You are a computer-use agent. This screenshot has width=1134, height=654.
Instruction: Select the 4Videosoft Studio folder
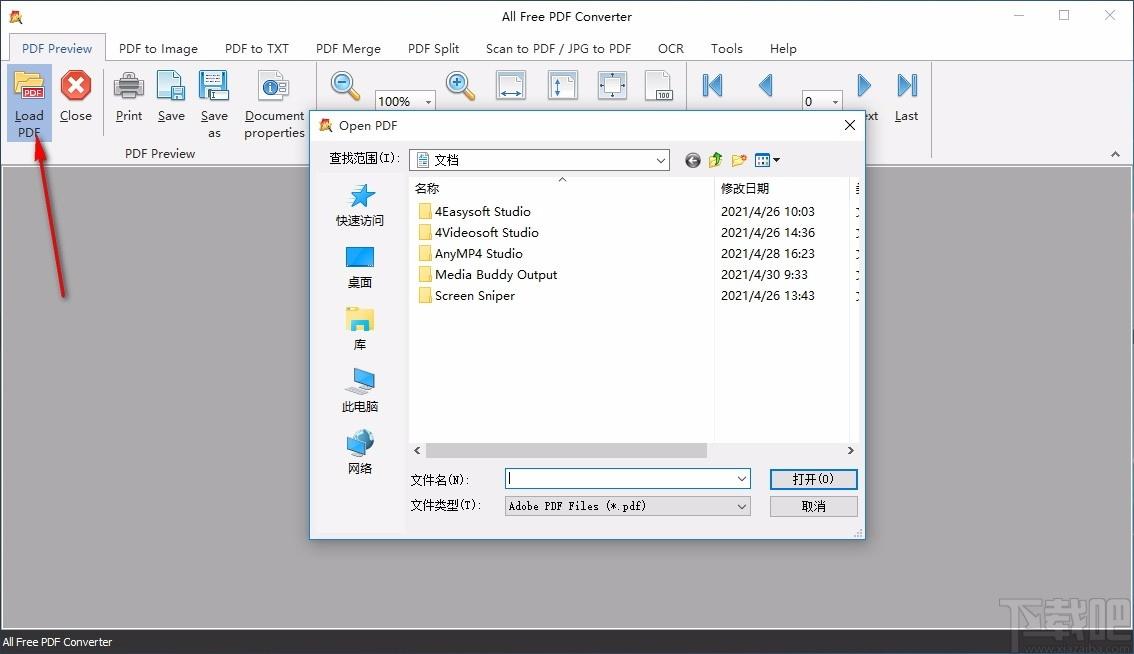(479, 232)
